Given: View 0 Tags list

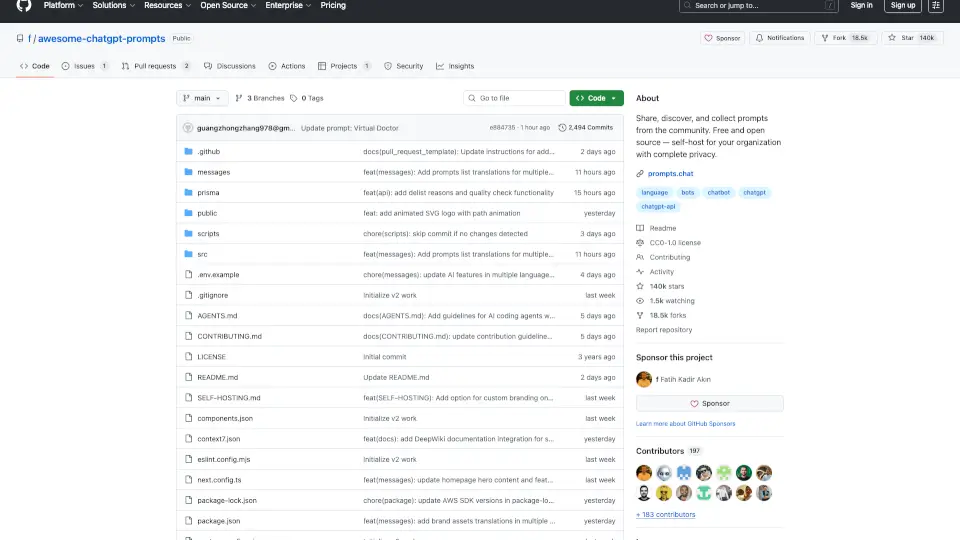Looking at the screenshot, I should pos(307,98).
